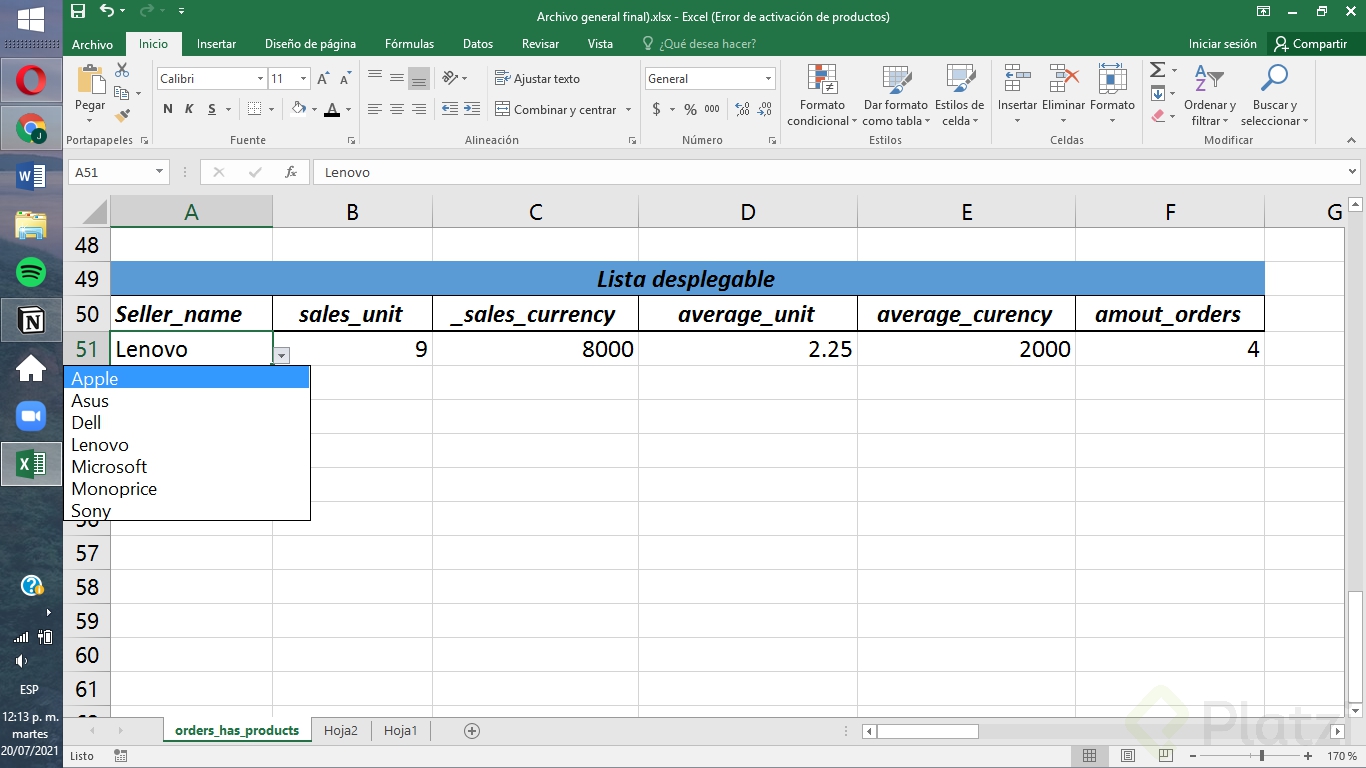Viewport: 1366px width, 768px height.
Task: Click Formato cells button
Action: [x=1112, y=96]
